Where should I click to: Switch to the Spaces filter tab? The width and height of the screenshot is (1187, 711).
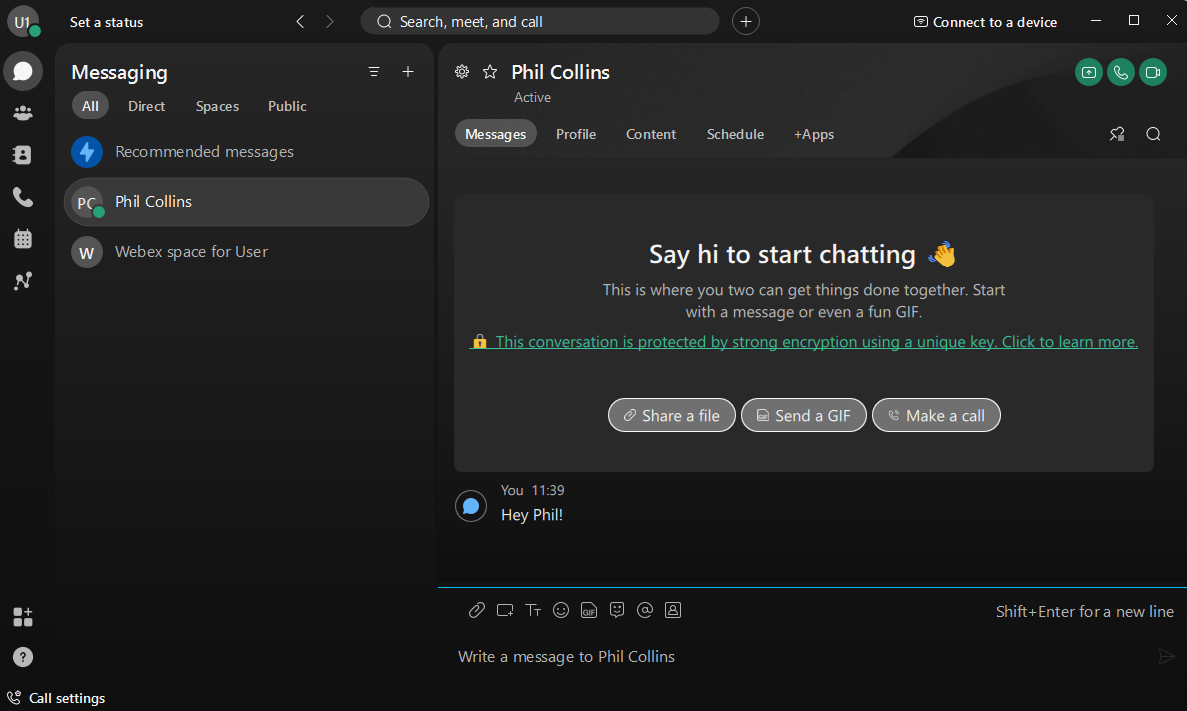pos(217,106)
